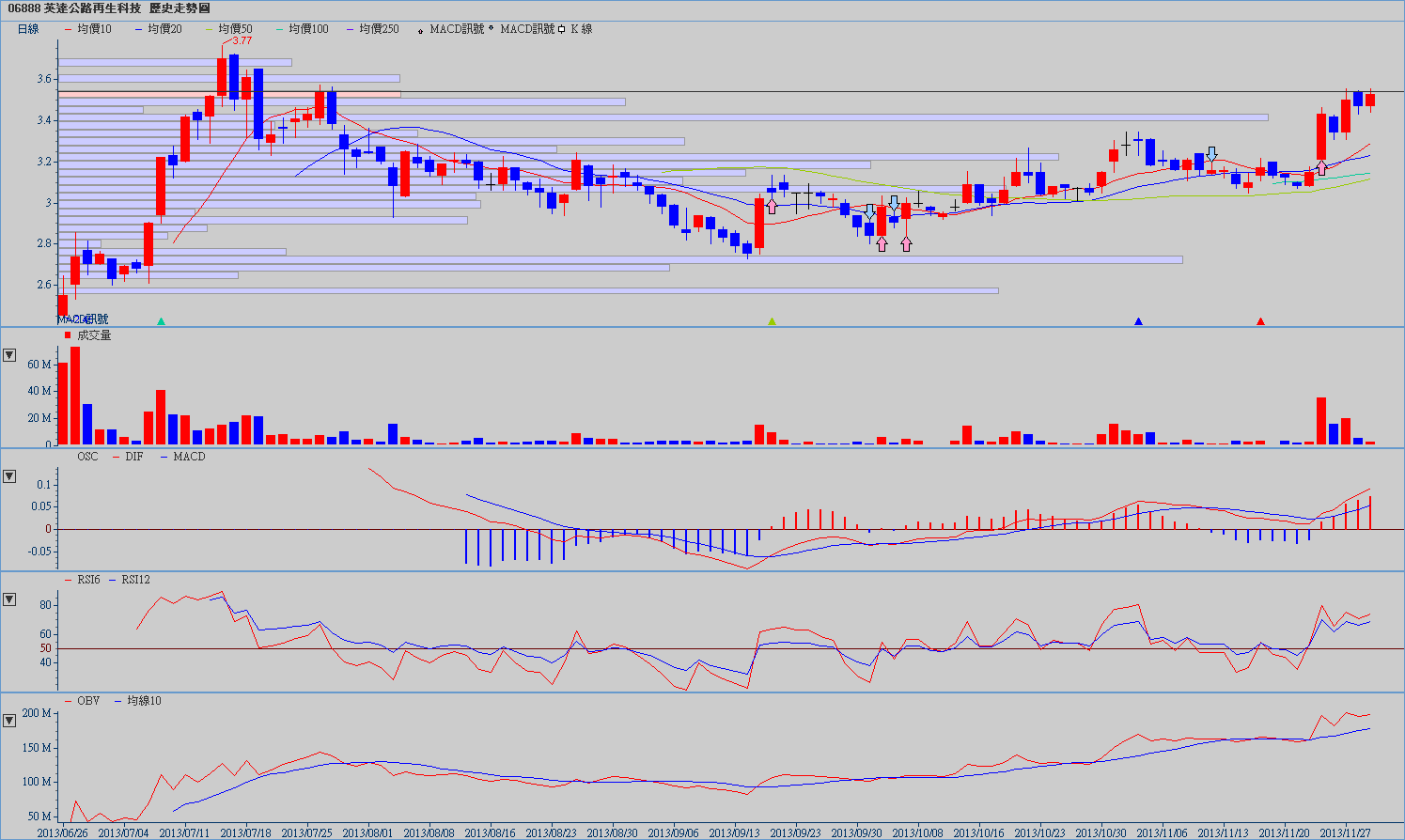Click the RSI12 indicator legend label
Image resolution: width=1405 pixels, height=840 pixels.
[x=135, y=580]
